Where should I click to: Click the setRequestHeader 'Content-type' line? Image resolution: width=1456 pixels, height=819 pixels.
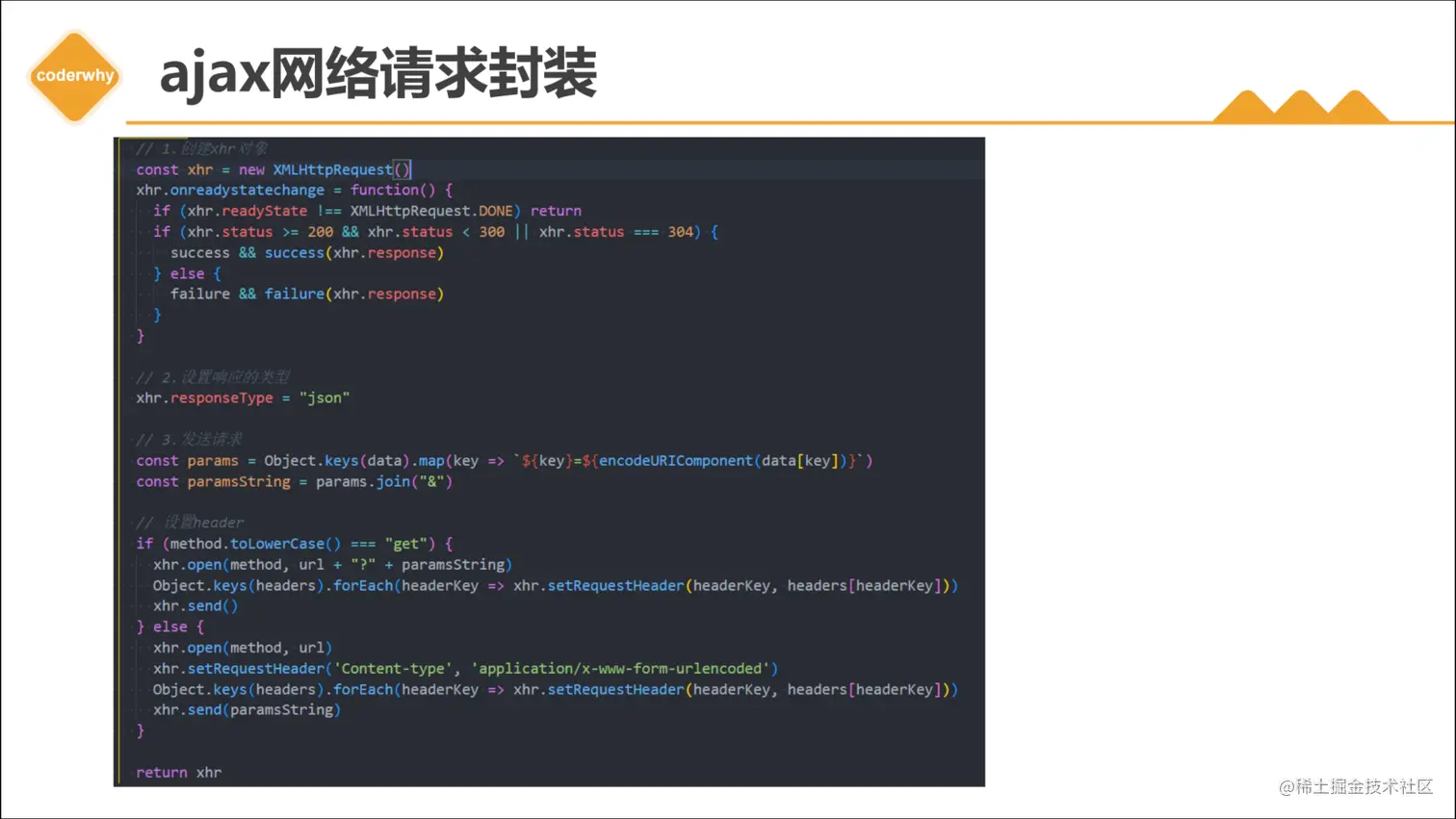pos(465,669)
